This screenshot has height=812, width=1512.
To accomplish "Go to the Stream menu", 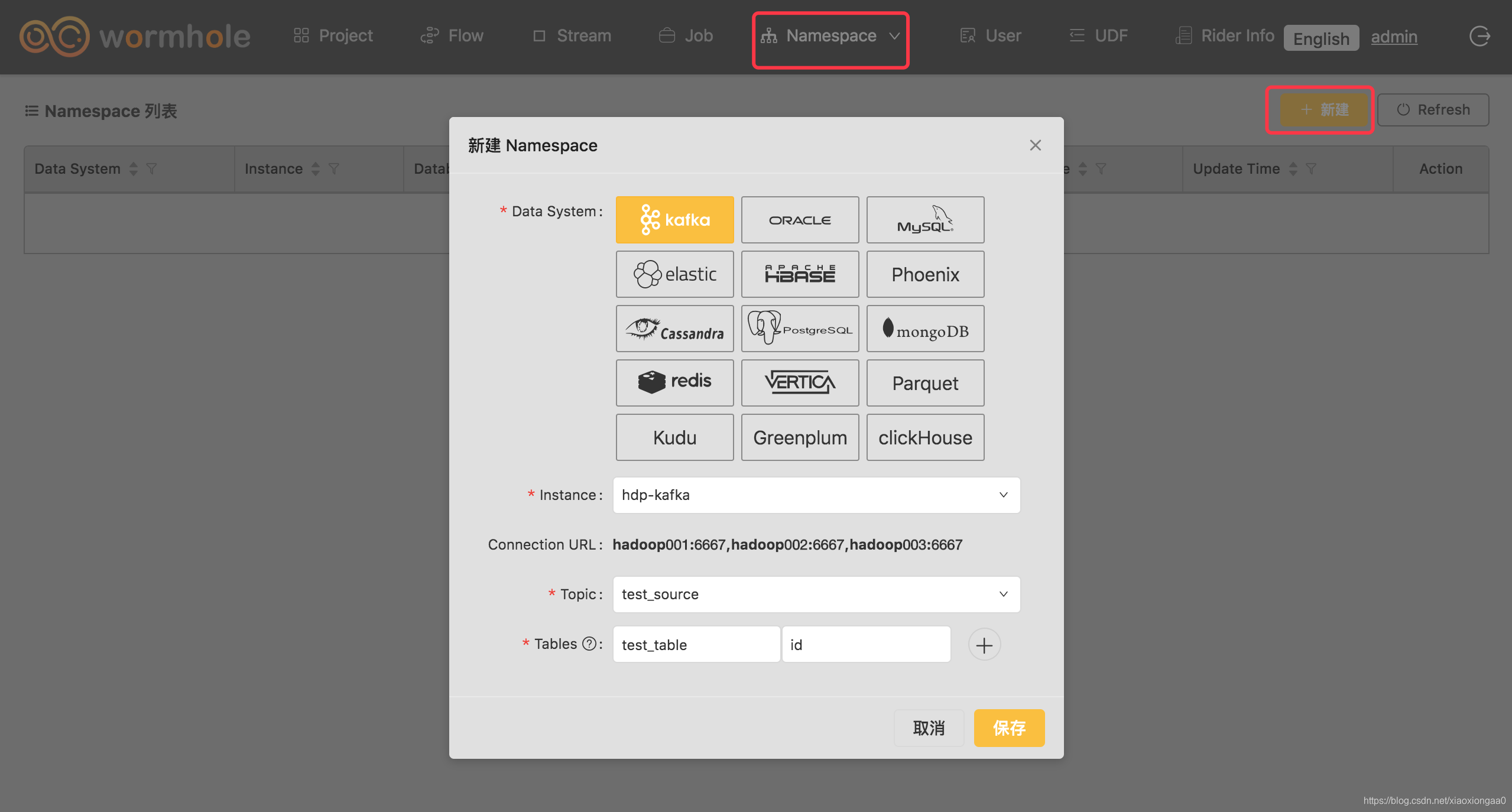I will coord(572,36).
